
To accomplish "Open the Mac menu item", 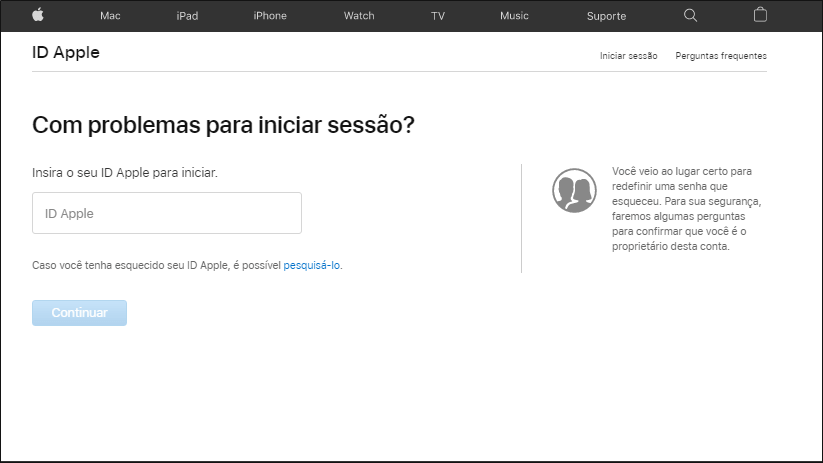I will [110, 16].
